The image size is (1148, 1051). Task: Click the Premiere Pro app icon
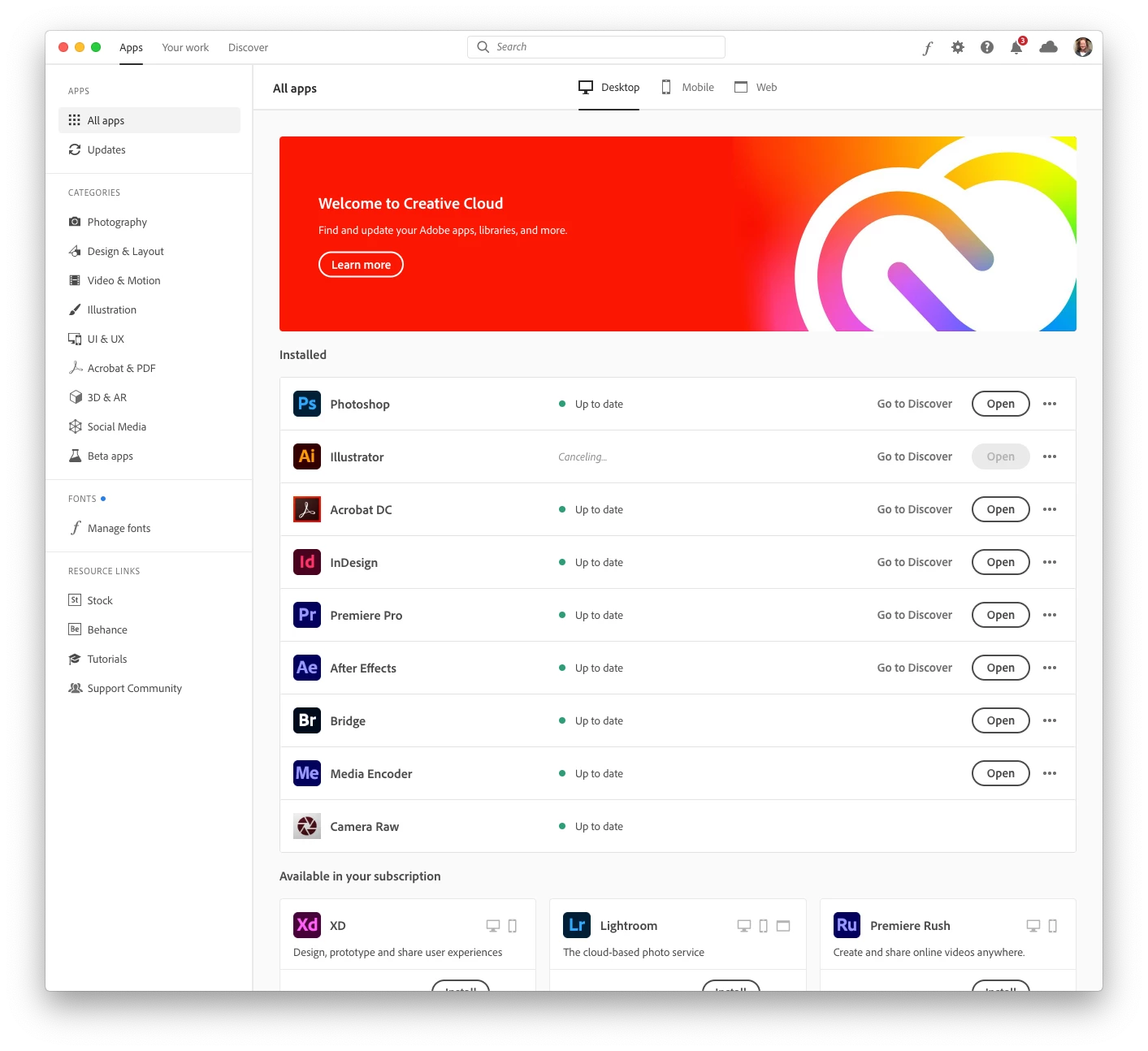pyautogui.click(x=307, y=615)
